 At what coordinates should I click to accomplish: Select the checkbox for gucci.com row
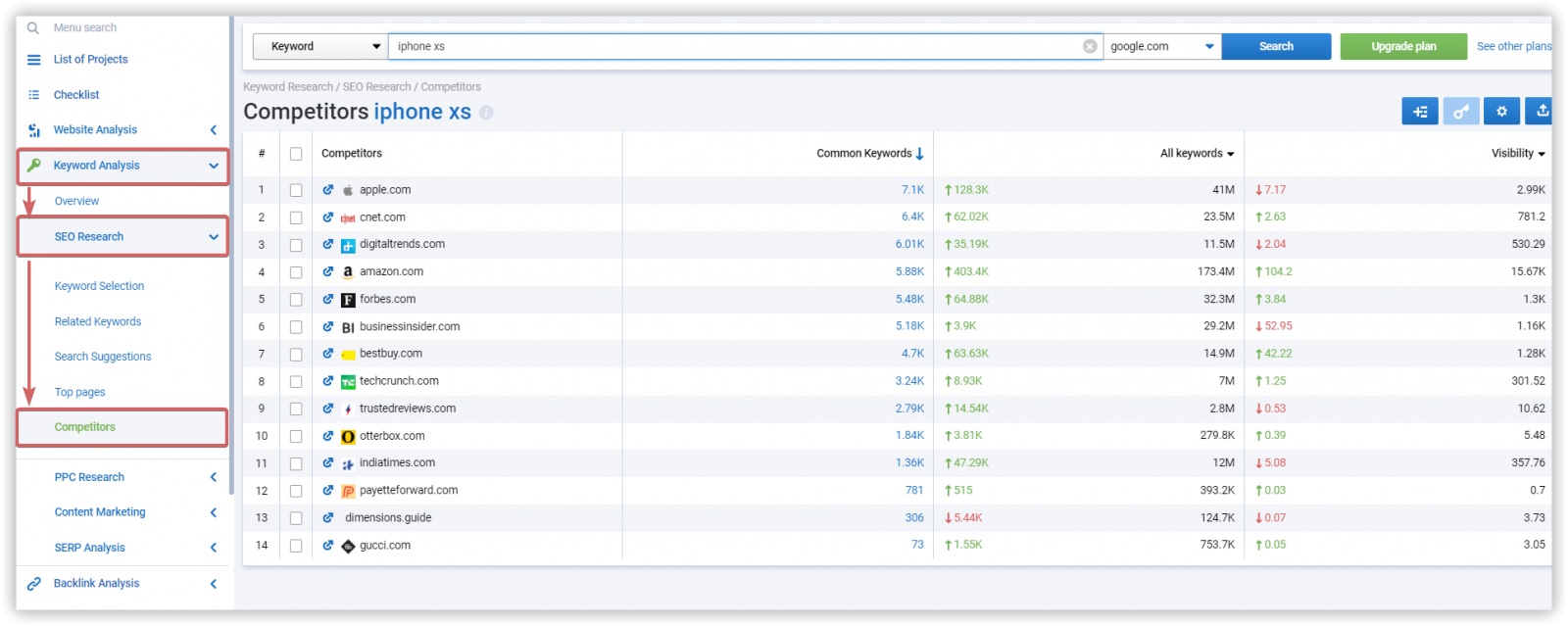click(x=296, y=546)
